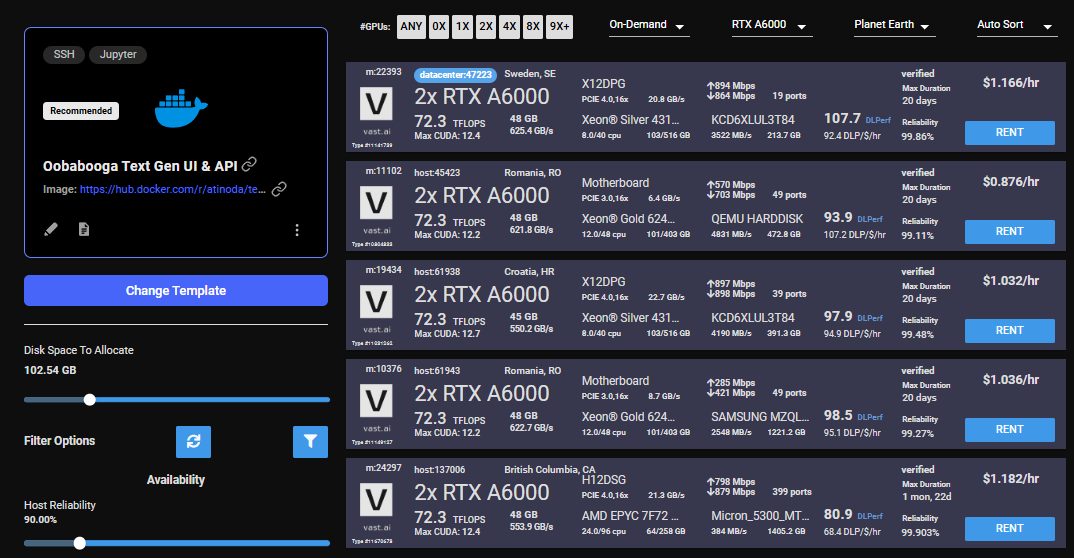Click Croatia, HR location text
This screenshot has height=558, width=1074.
[529, 272]
